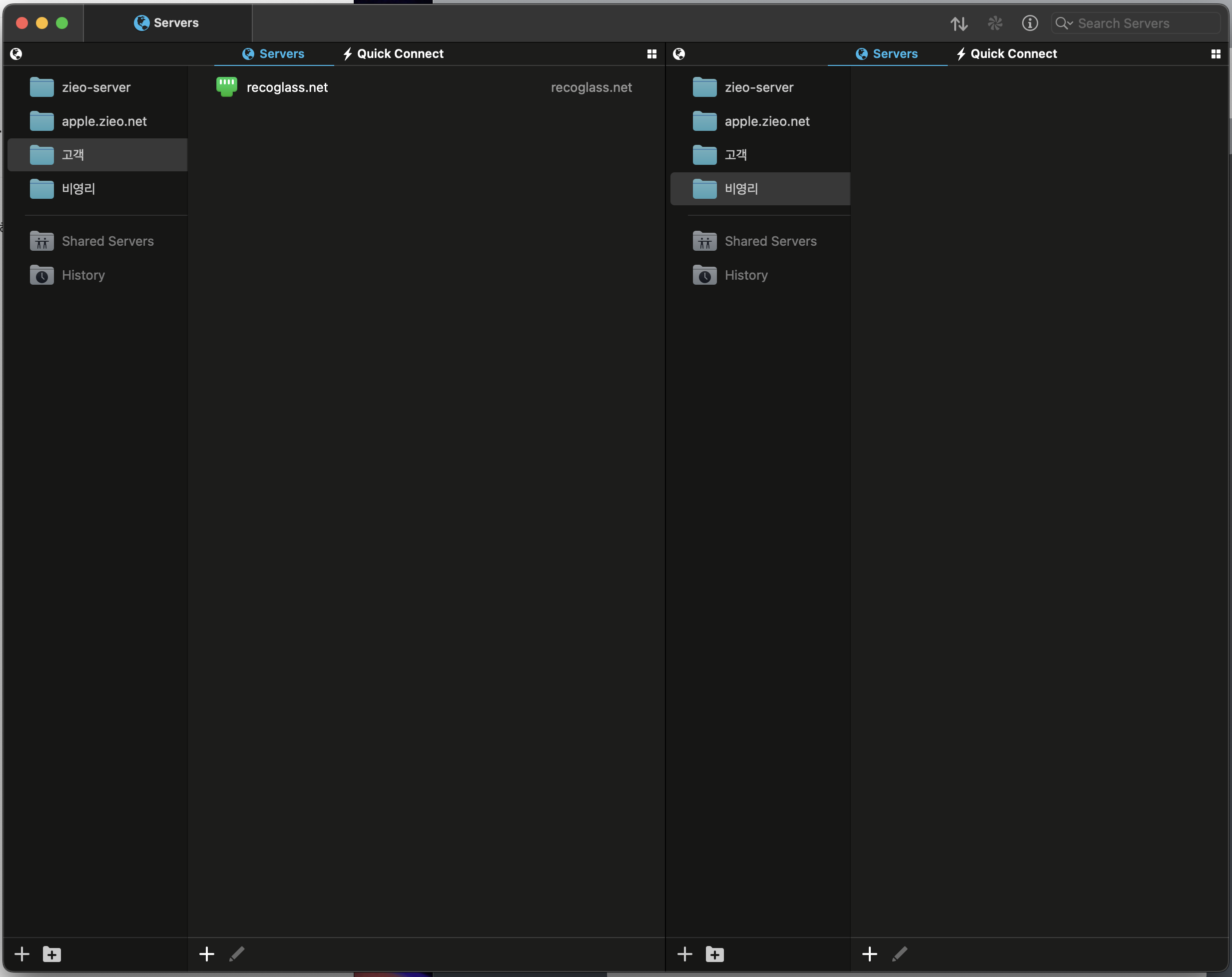Open History in right sidebar

click(x=746, y=275)
